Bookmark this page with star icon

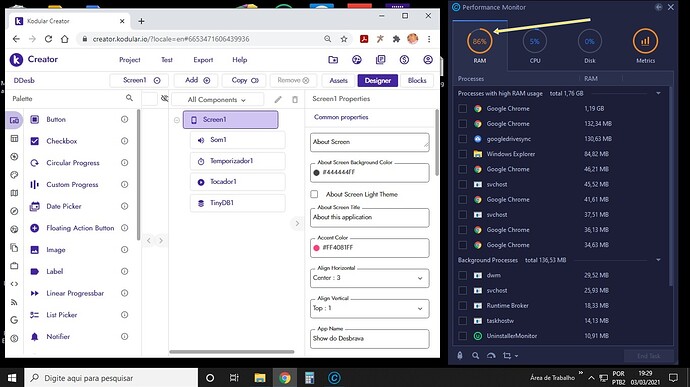pyautogui.click(x=344, y=39)
